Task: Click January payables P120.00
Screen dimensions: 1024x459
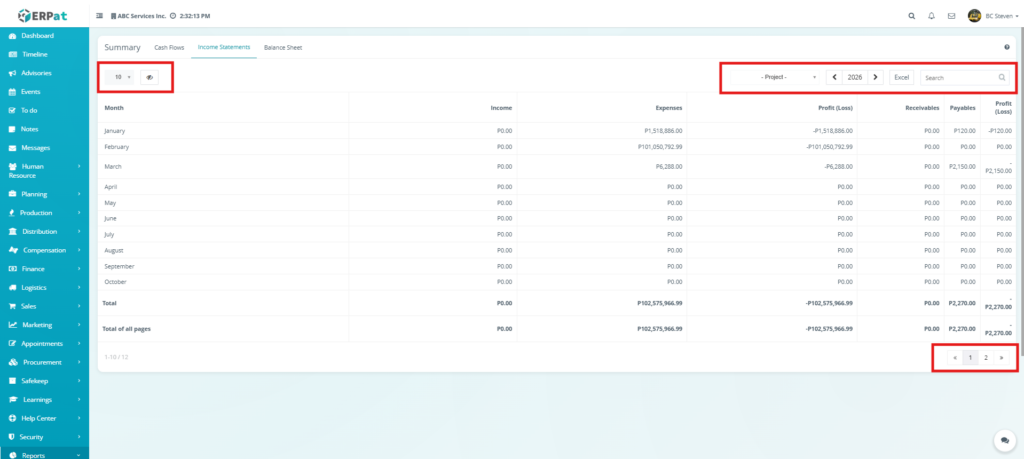Action: click(965, 131)
